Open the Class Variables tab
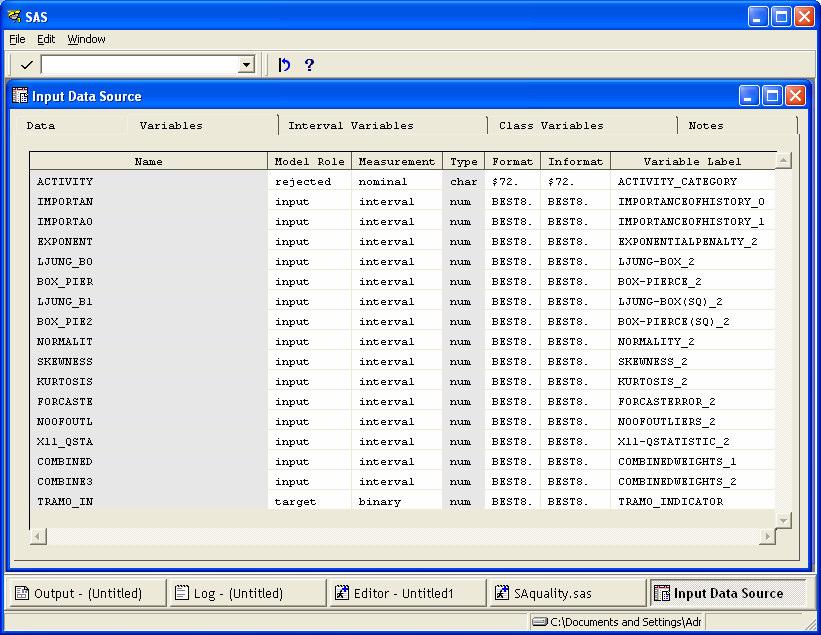Viewport: 821px width, 635px height. 551,126
